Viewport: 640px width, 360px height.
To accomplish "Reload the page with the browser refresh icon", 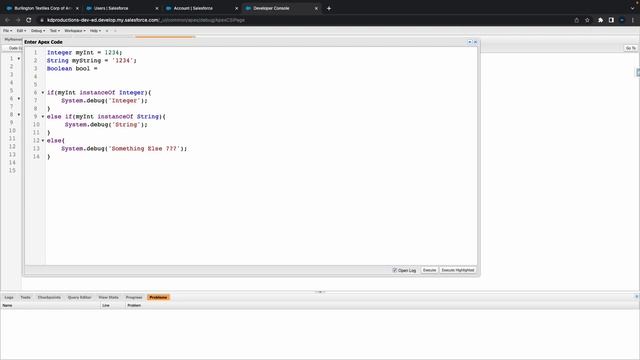I will tap(29, 20).
